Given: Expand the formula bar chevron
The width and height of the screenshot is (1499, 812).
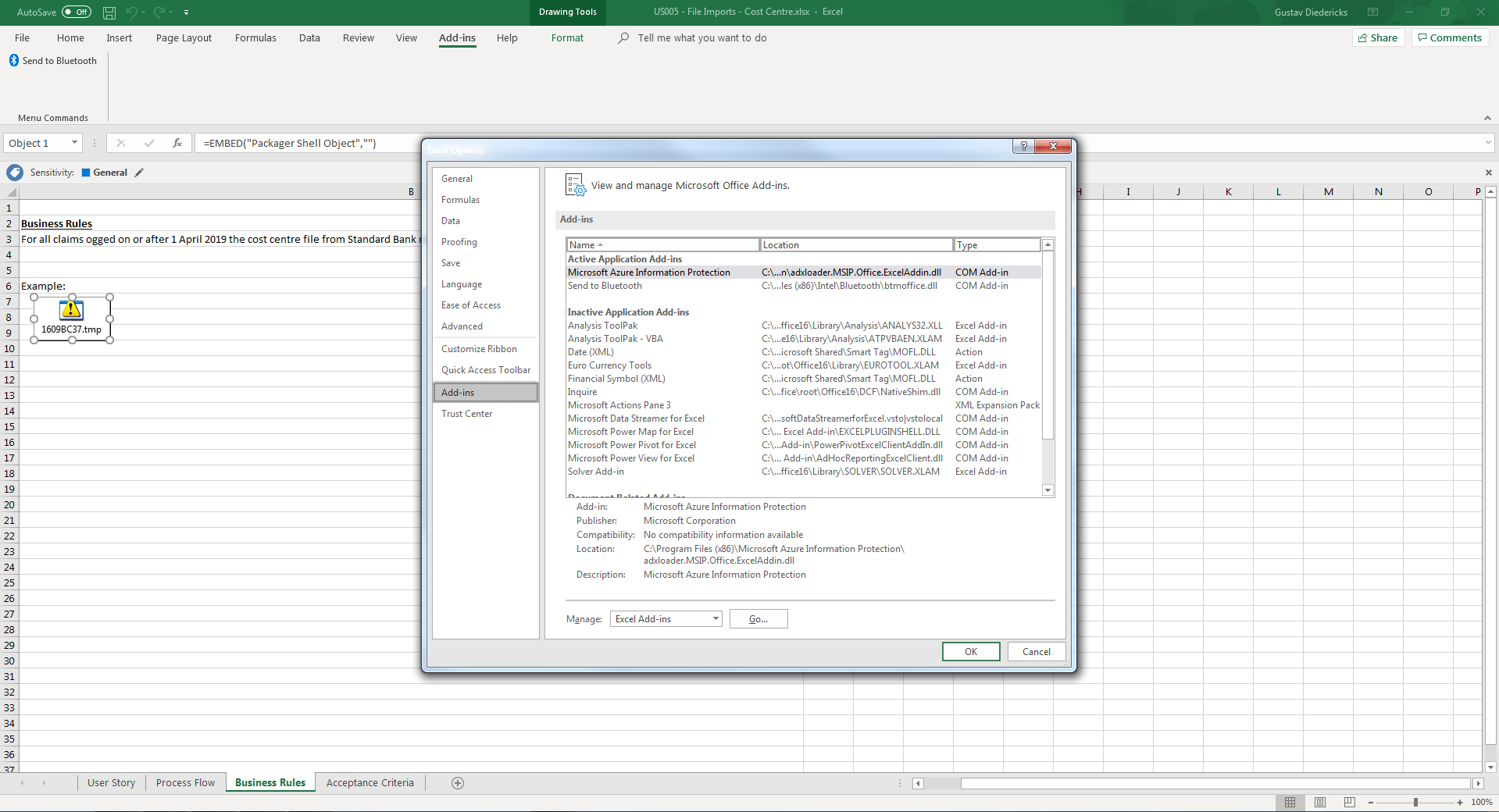Looking at the screenshot, I should [x=1488, y=143].
